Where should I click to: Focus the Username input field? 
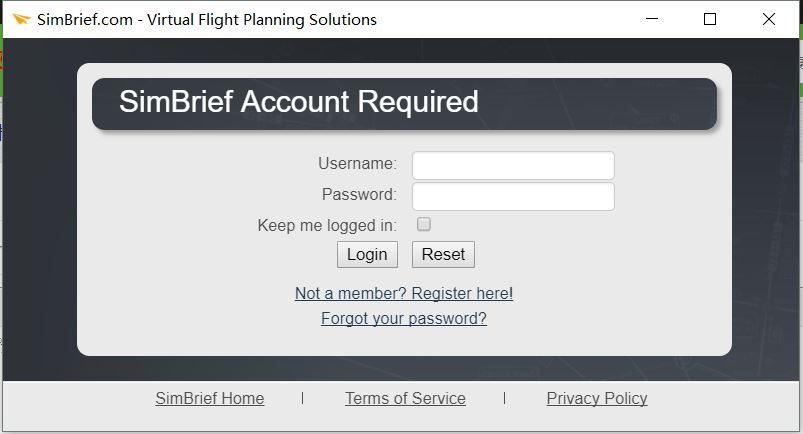click(x=513, y=165)
